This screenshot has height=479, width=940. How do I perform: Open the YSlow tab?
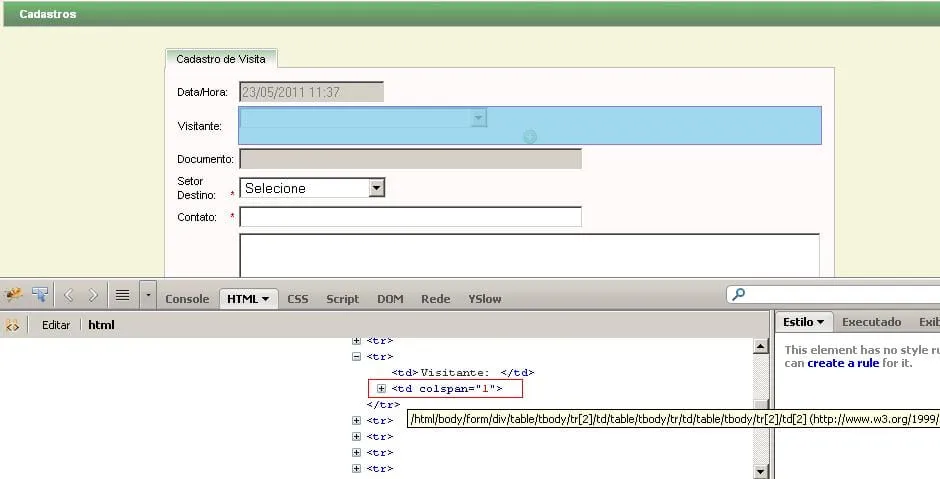pyautogui.click(x=484, y=299)
